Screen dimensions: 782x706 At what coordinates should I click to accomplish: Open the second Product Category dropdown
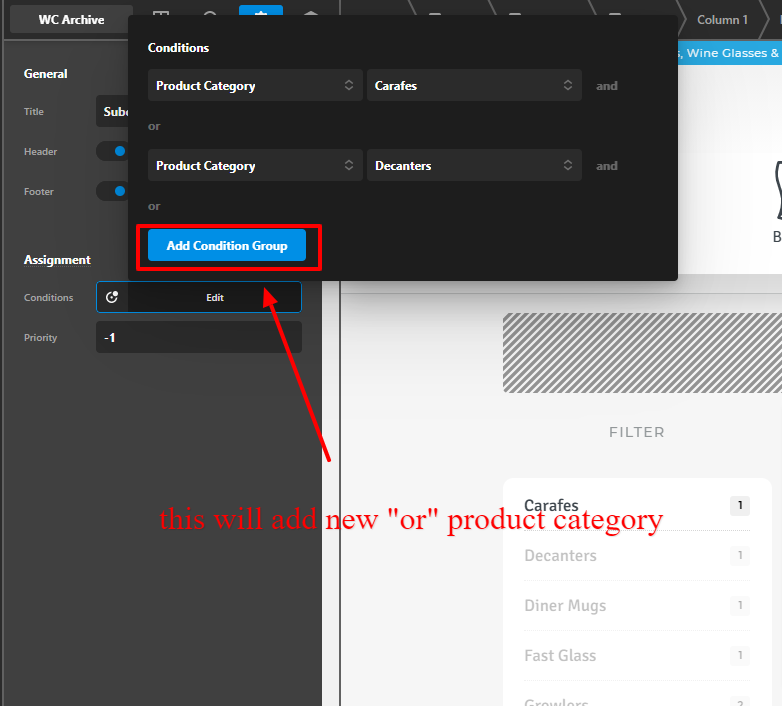click(254, 166)
